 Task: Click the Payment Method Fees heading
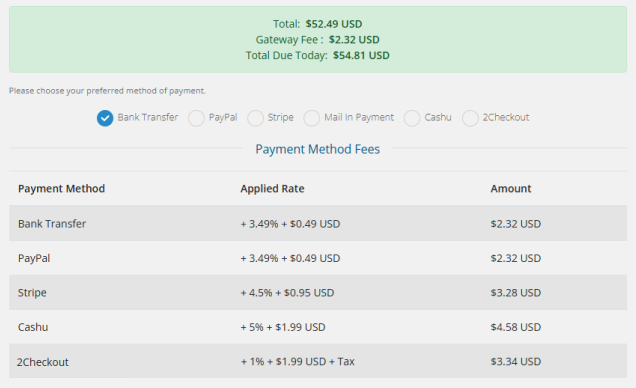pyautogui.click(x=318, y=149)
